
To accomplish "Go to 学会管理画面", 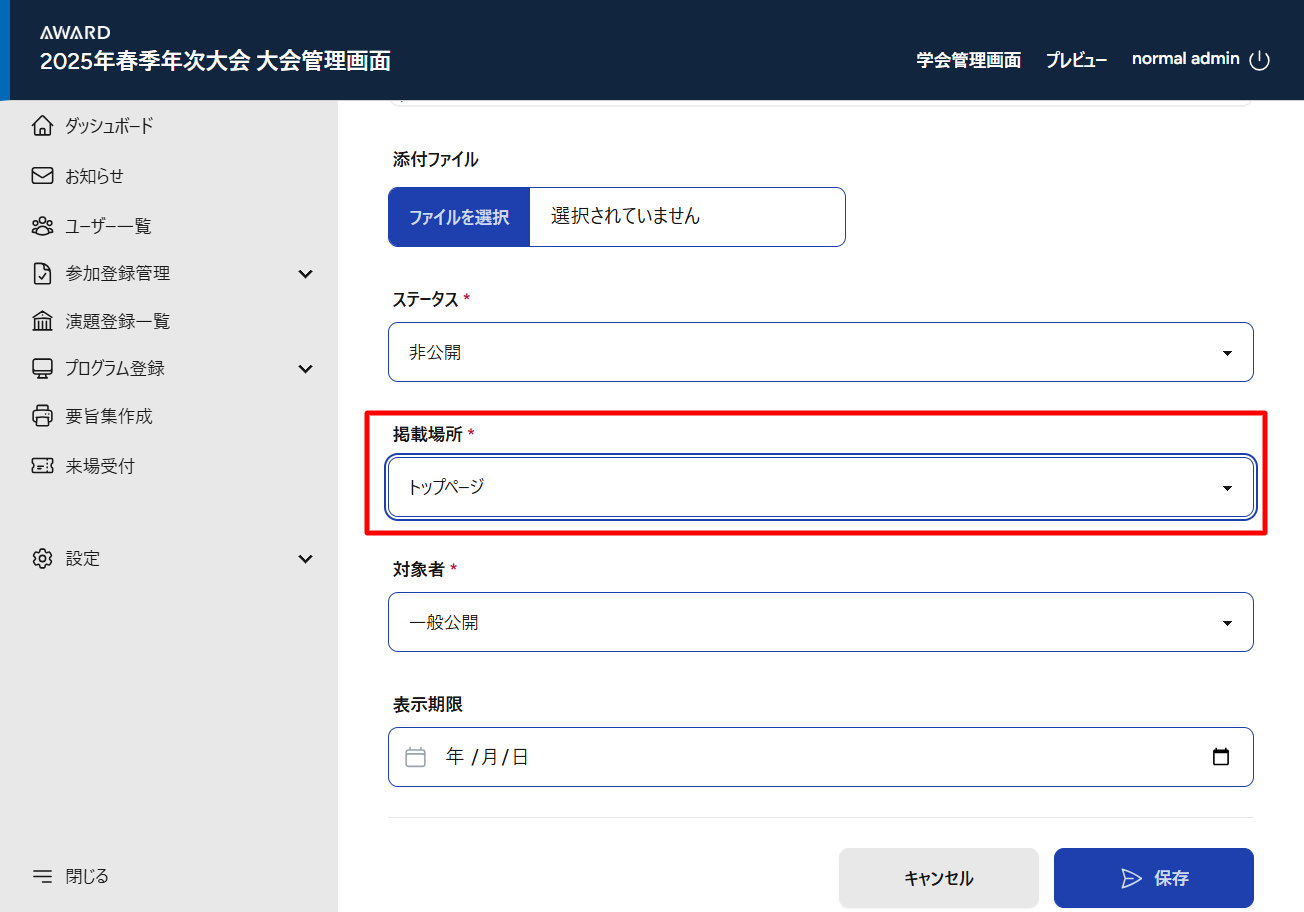I will [968, 60].
